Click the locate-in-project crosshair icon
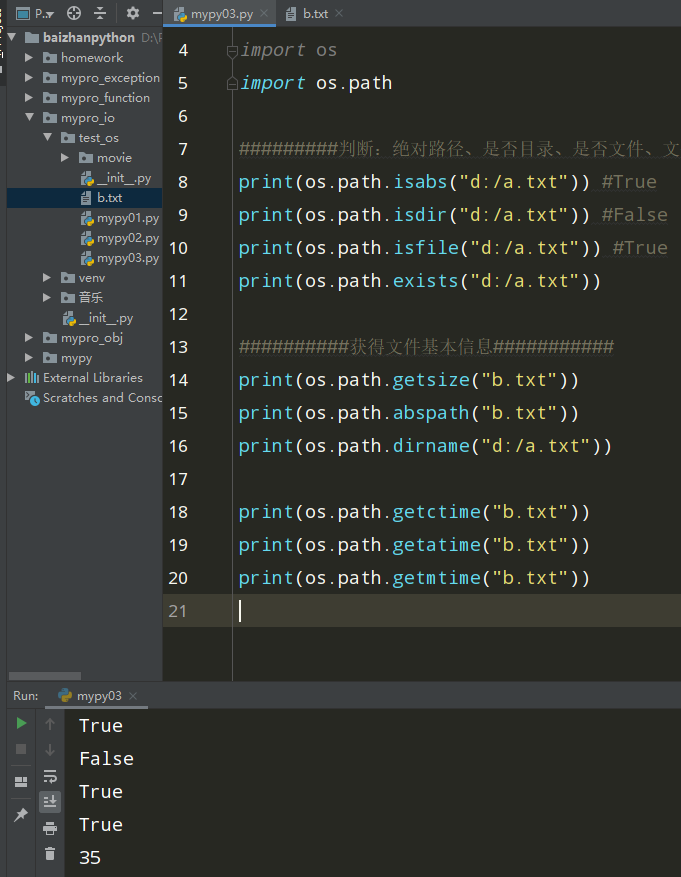 point(74,13)
